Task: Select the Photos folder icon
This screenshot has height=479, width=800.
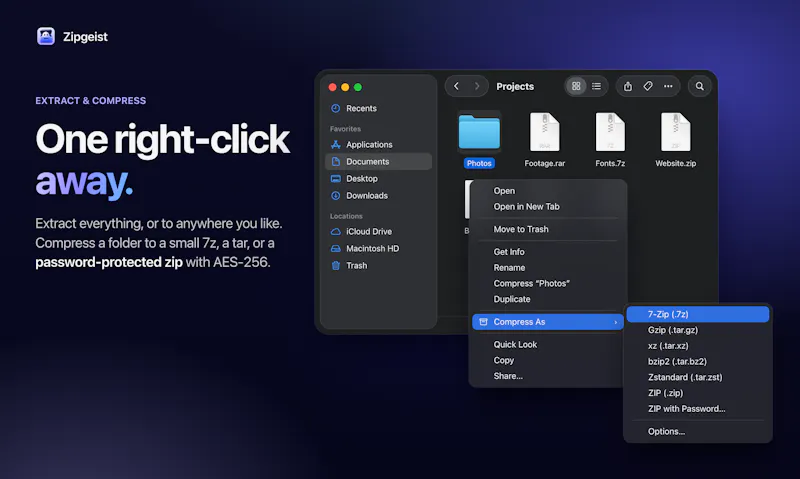Action: tap(479, 132)
